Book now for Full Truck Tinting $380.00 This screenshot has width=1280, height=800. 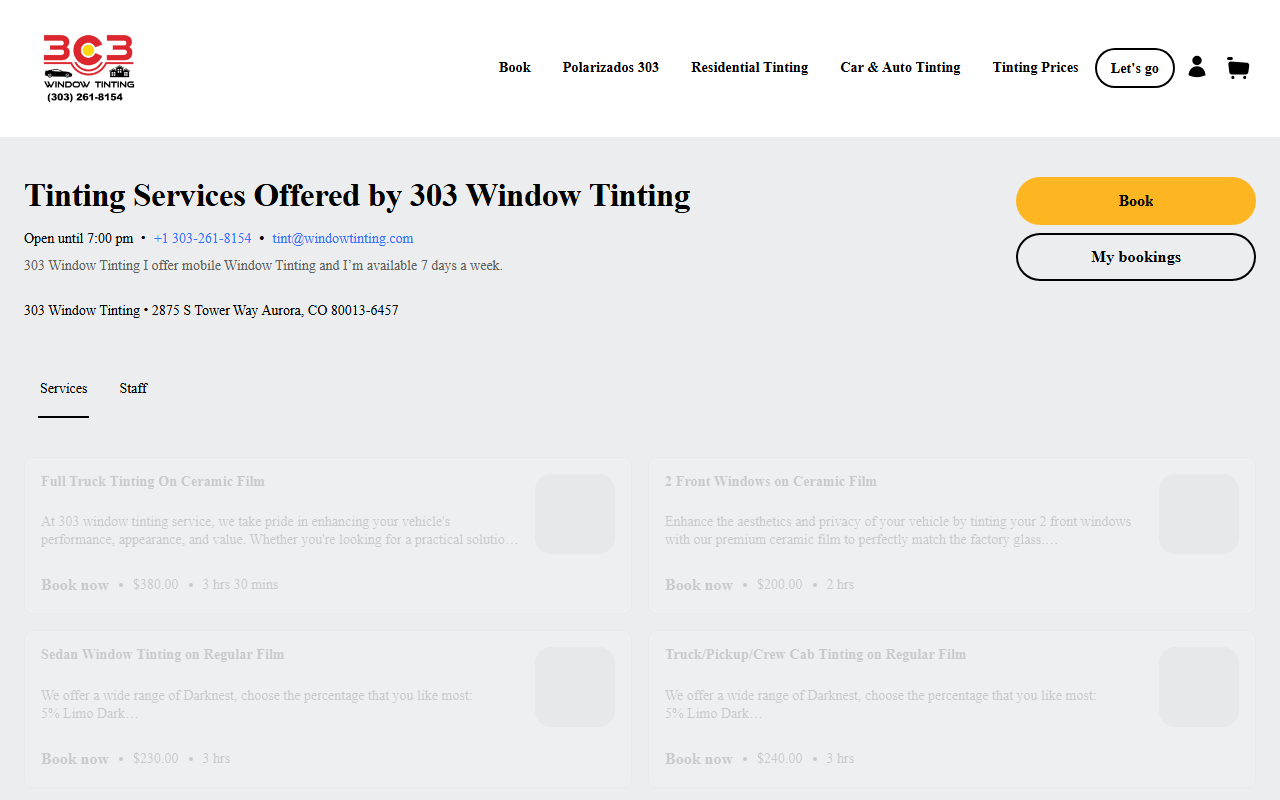pyautogui.click(x=75, y=585)
